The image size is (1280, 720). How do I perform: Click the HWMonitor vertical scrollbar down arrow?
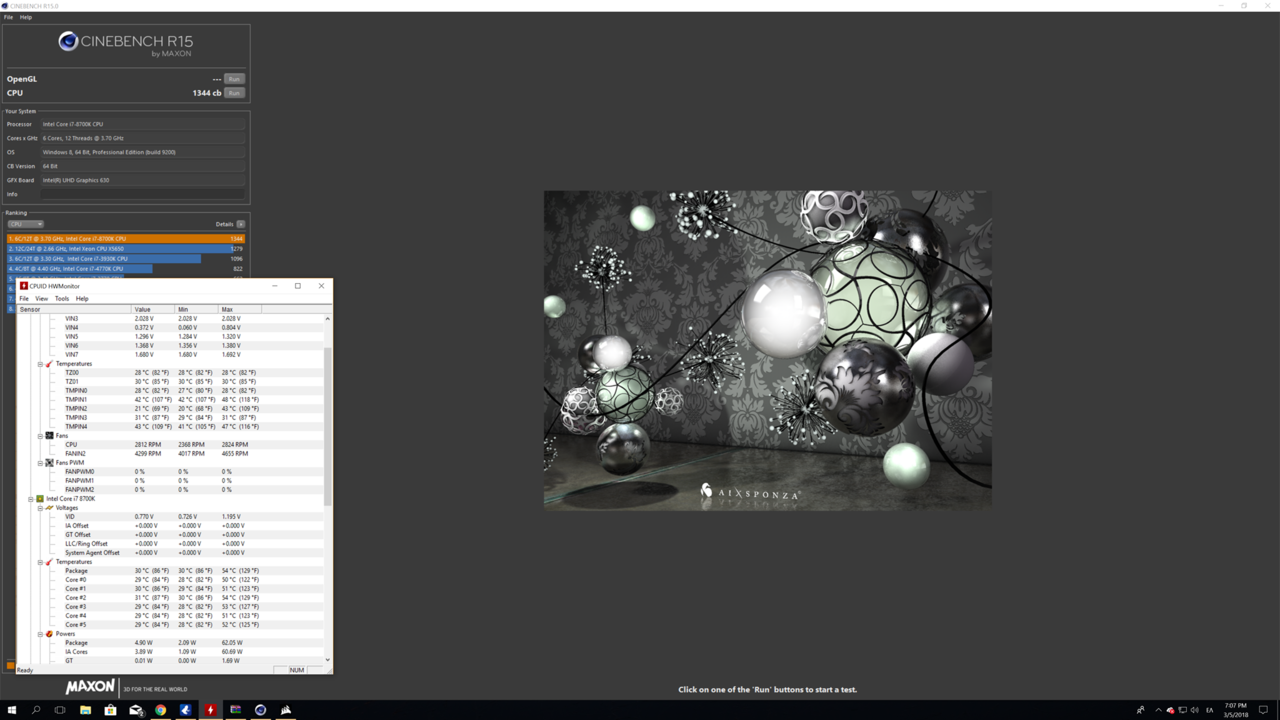(x=327, y=660)
